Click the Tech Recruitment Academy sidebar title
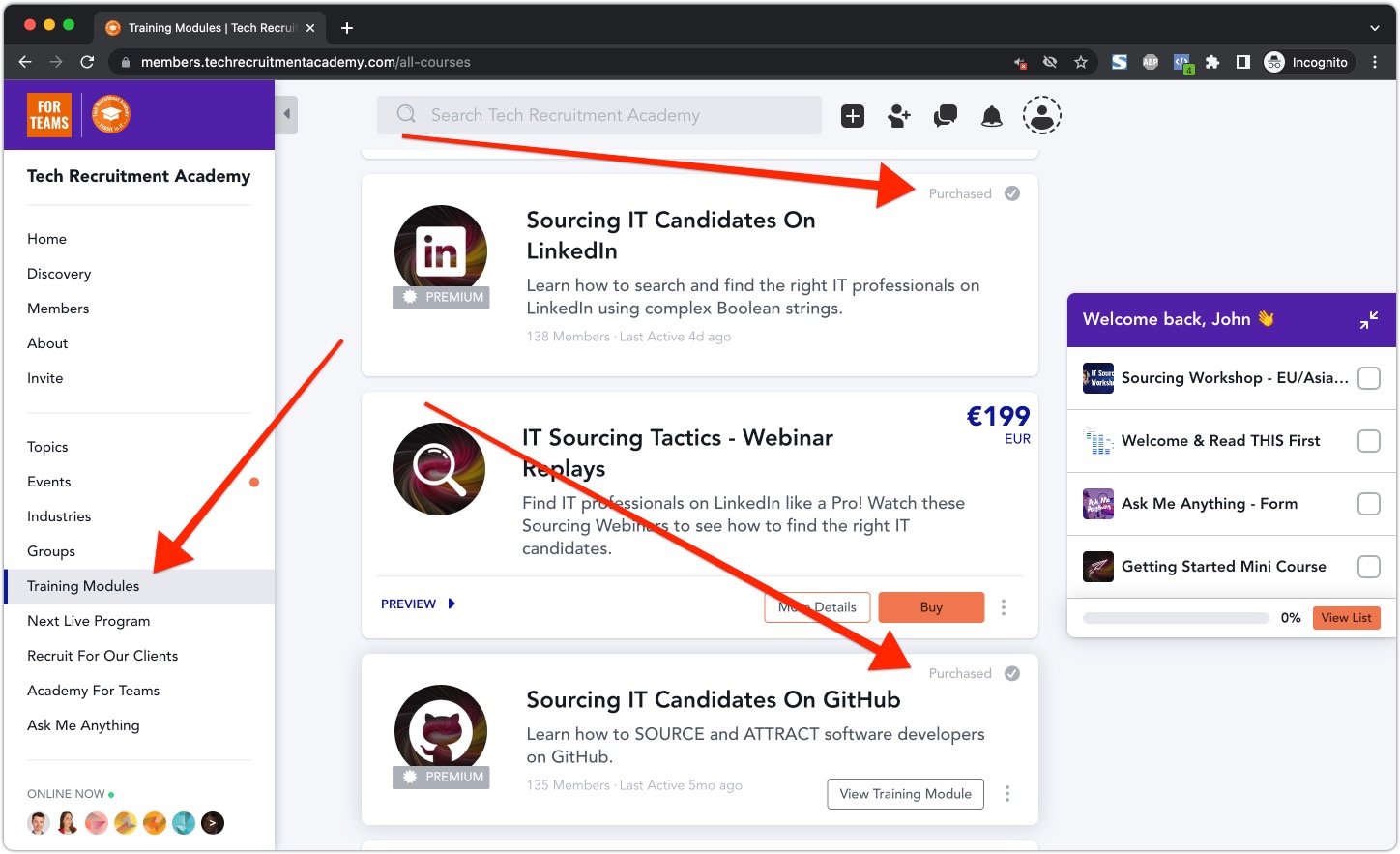1400x854 pixels. [138, 176]
